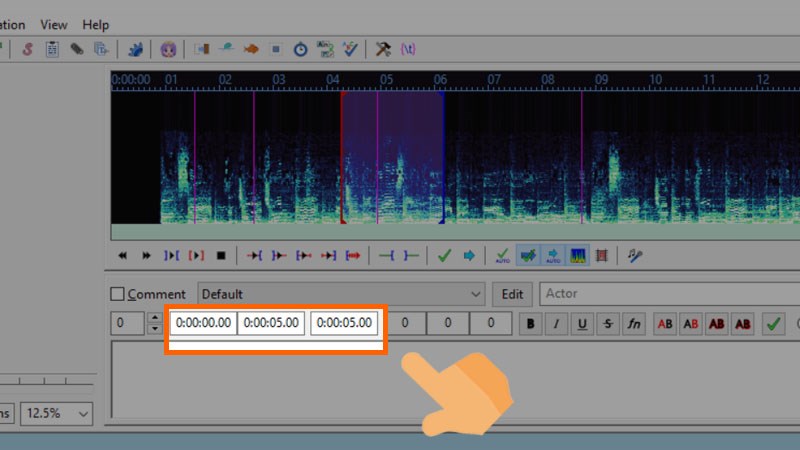Open Options with the hammer and wrench icon
This screenshot has width=800, height=450.
coord(383,49)
